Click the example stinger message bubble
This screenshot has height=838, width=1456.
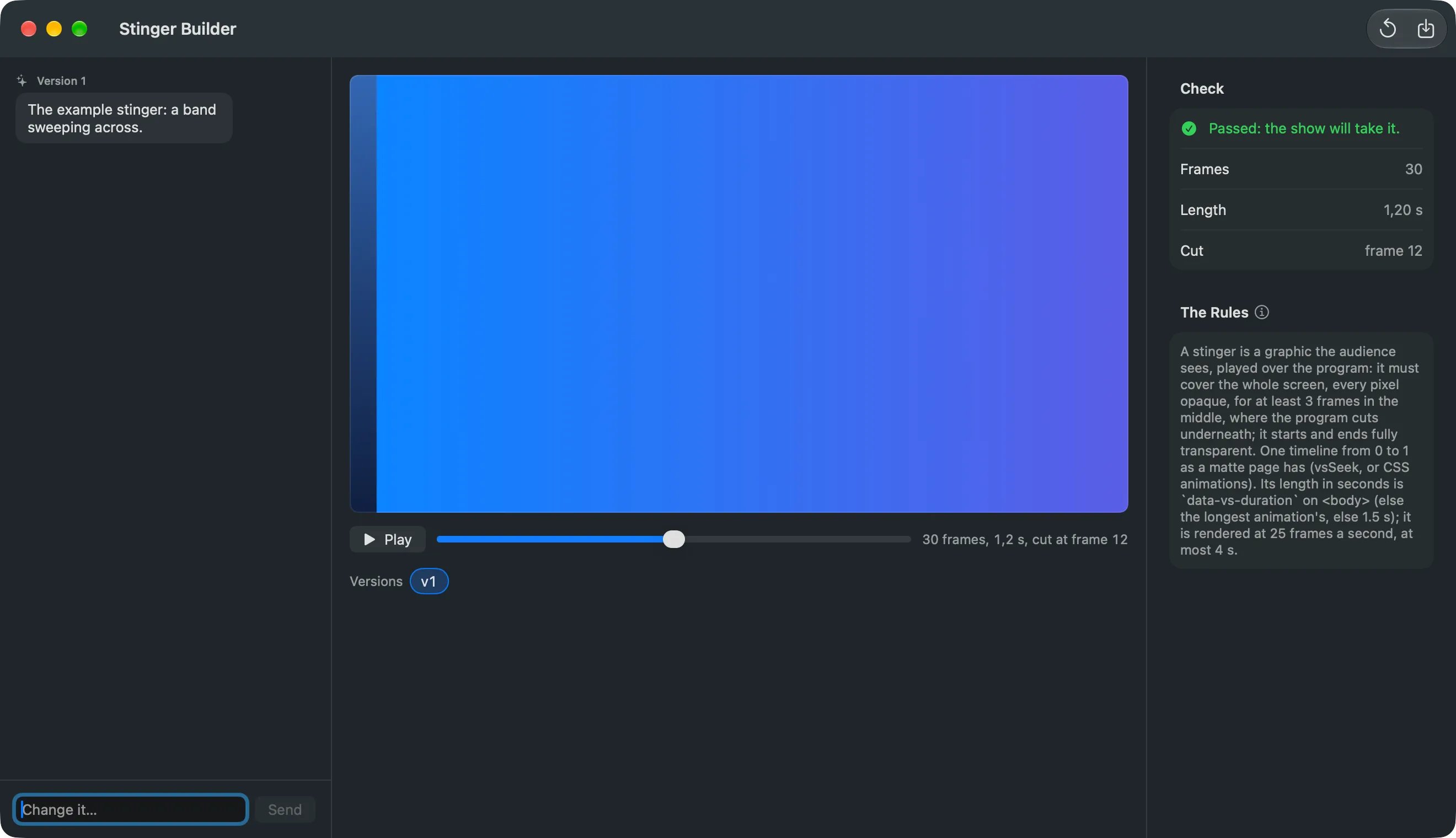(x=124, y=118)
